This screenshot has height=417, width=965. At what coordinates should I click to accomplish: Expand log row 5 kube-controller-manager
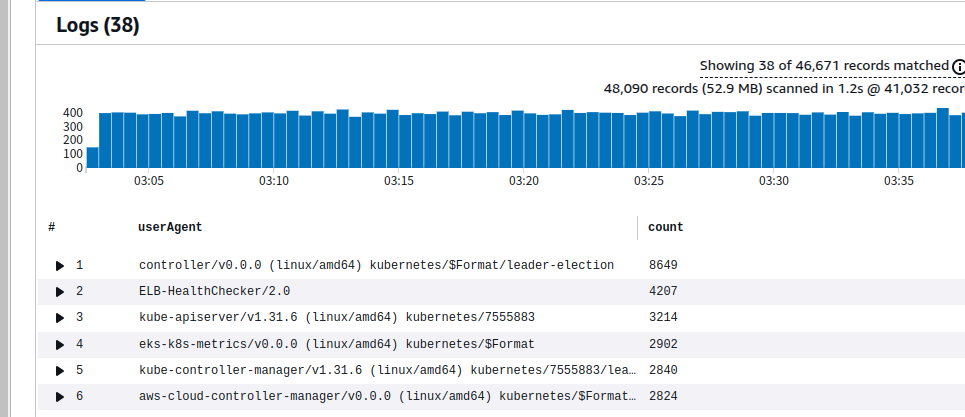[x=60, y=371]
